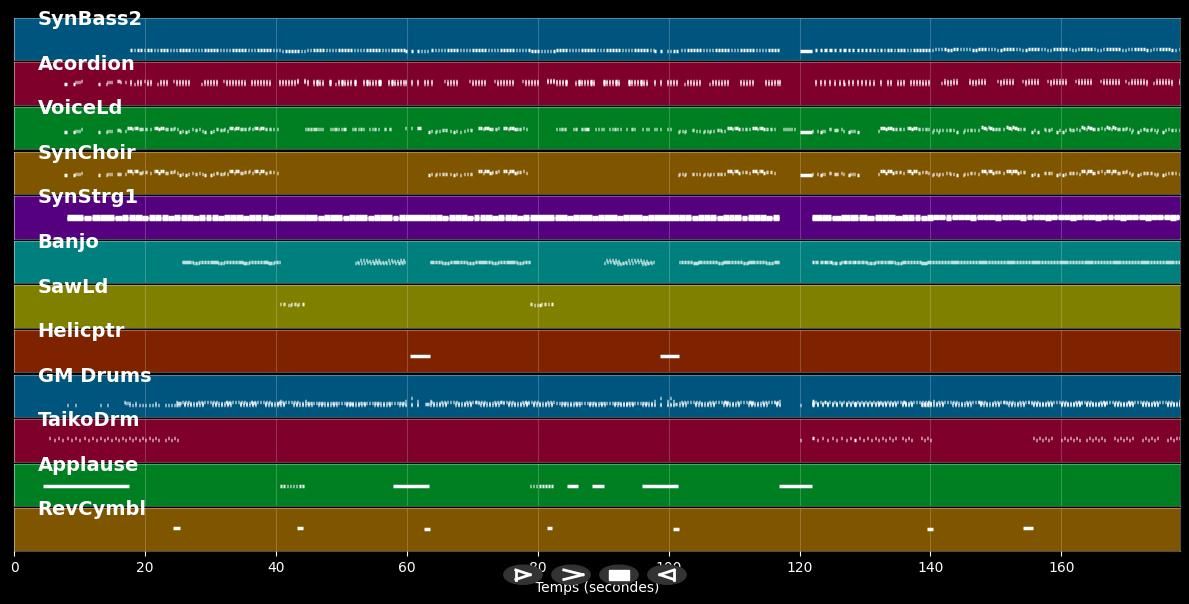This screenshot has height=604, width=1189.
Task: Choose the SynChoir track label
Action: pyautogui.click(x=86, y=153)
